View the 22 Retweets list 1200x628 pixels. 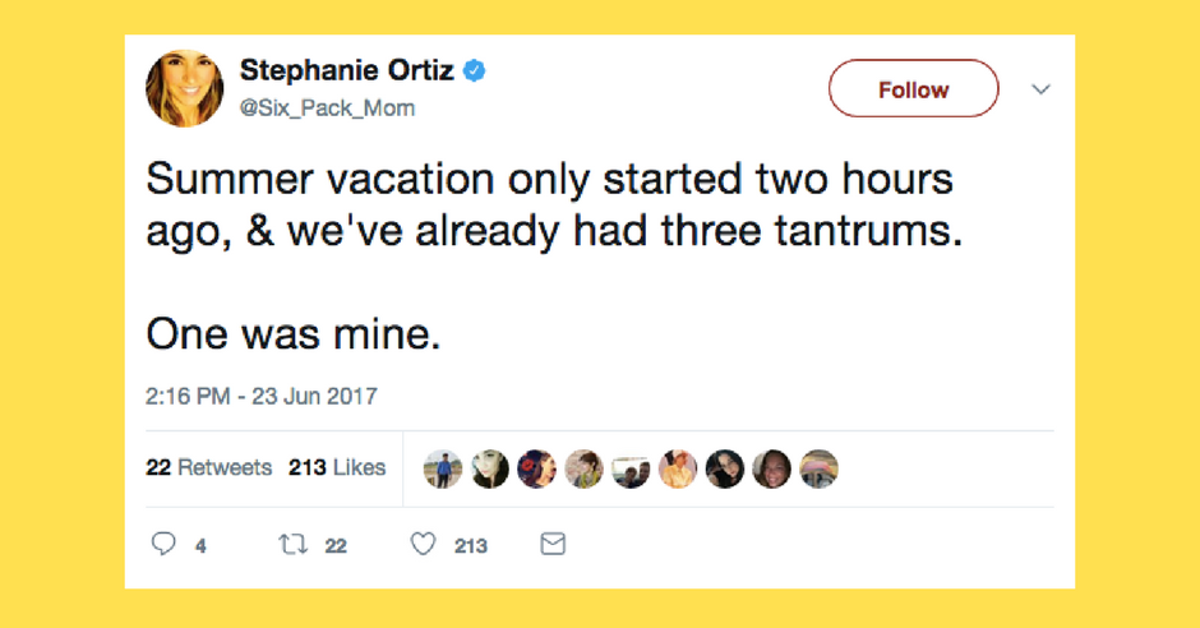pyautogui.click(x=209, y=467)
